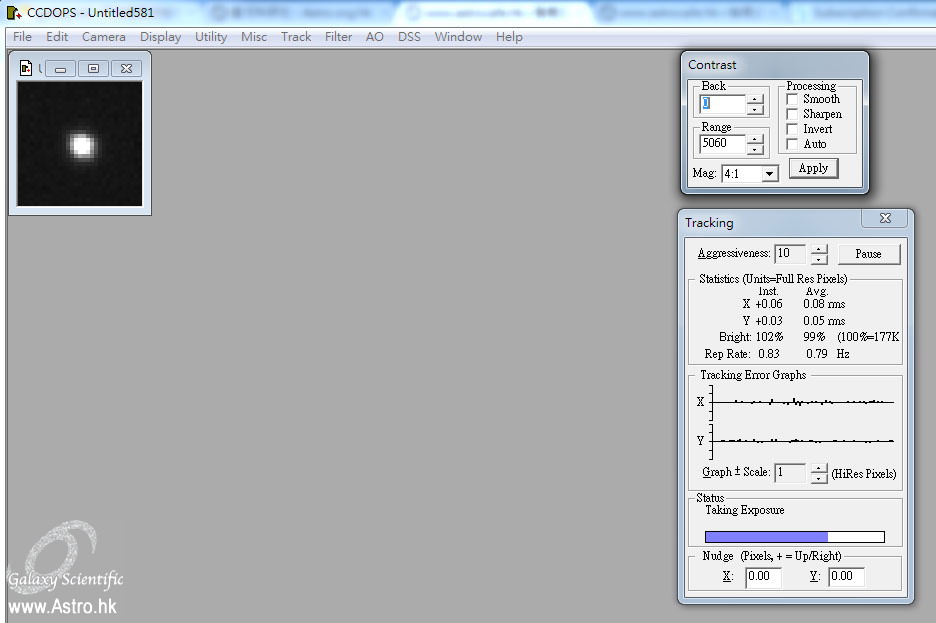Image resolution: width=936 pixels, height=623 pixels.
Task: Open the Camera menu
Action: point(104,37)
